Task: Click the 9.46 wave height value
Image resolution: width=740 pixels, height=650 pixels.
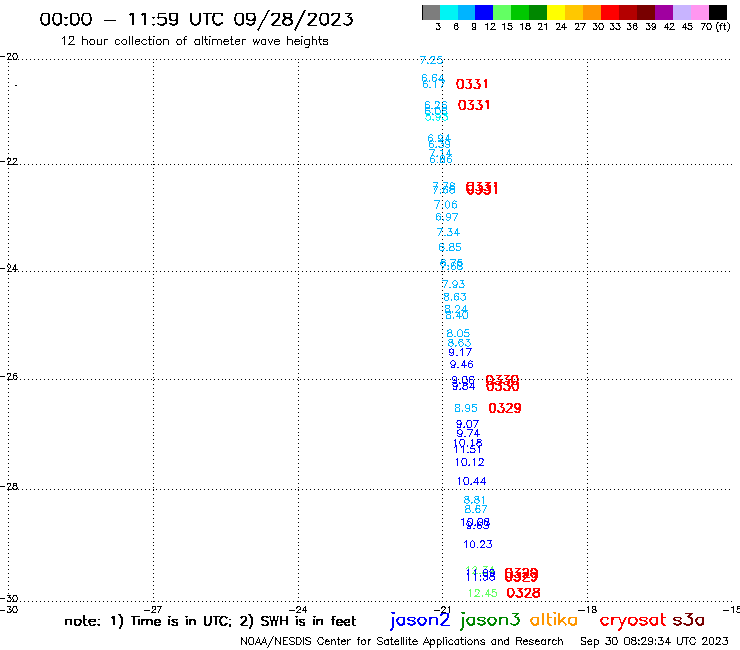Action: pyautogui.click(x=462, y=364)
